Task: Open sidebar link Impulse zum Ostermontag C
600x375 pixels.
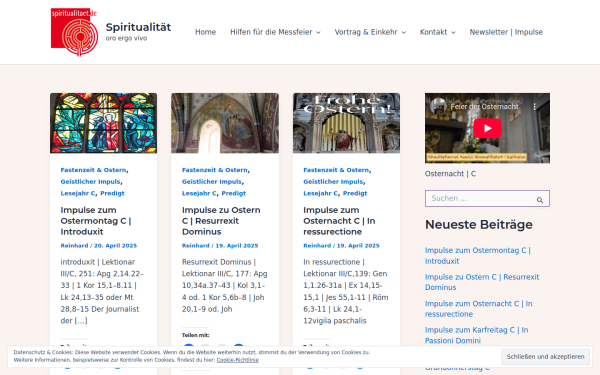Action: click(478, 256)
